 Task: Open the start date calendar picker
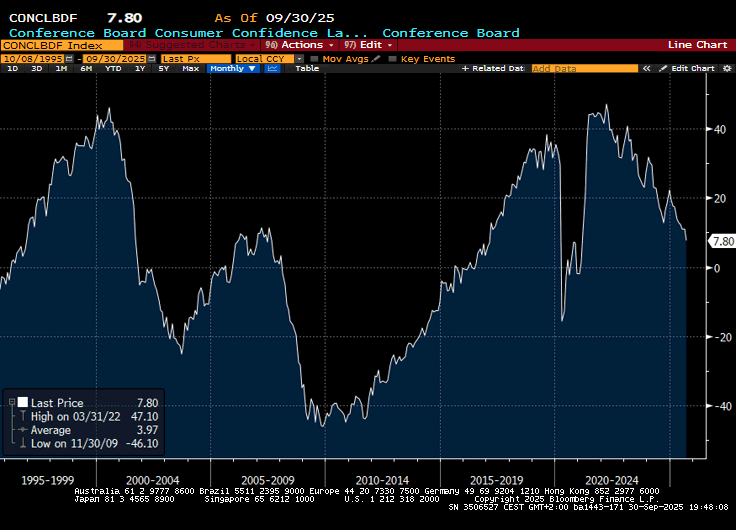pos(69,58)
